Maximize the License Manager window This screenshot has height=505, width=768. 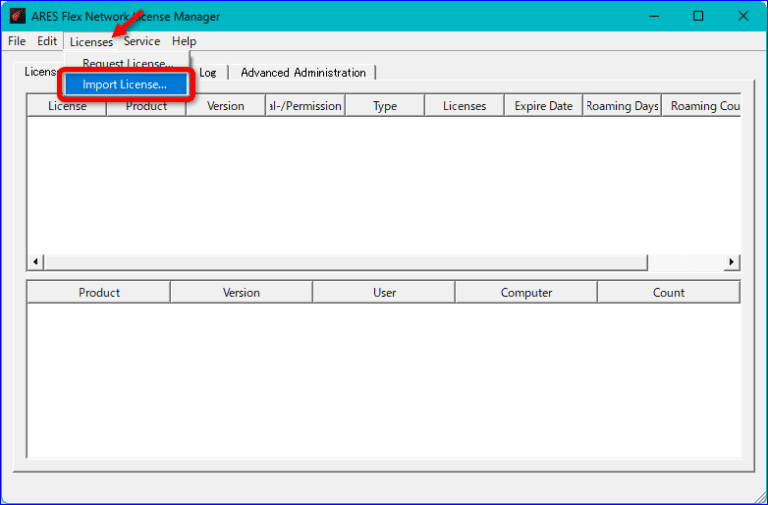[698, 16]
